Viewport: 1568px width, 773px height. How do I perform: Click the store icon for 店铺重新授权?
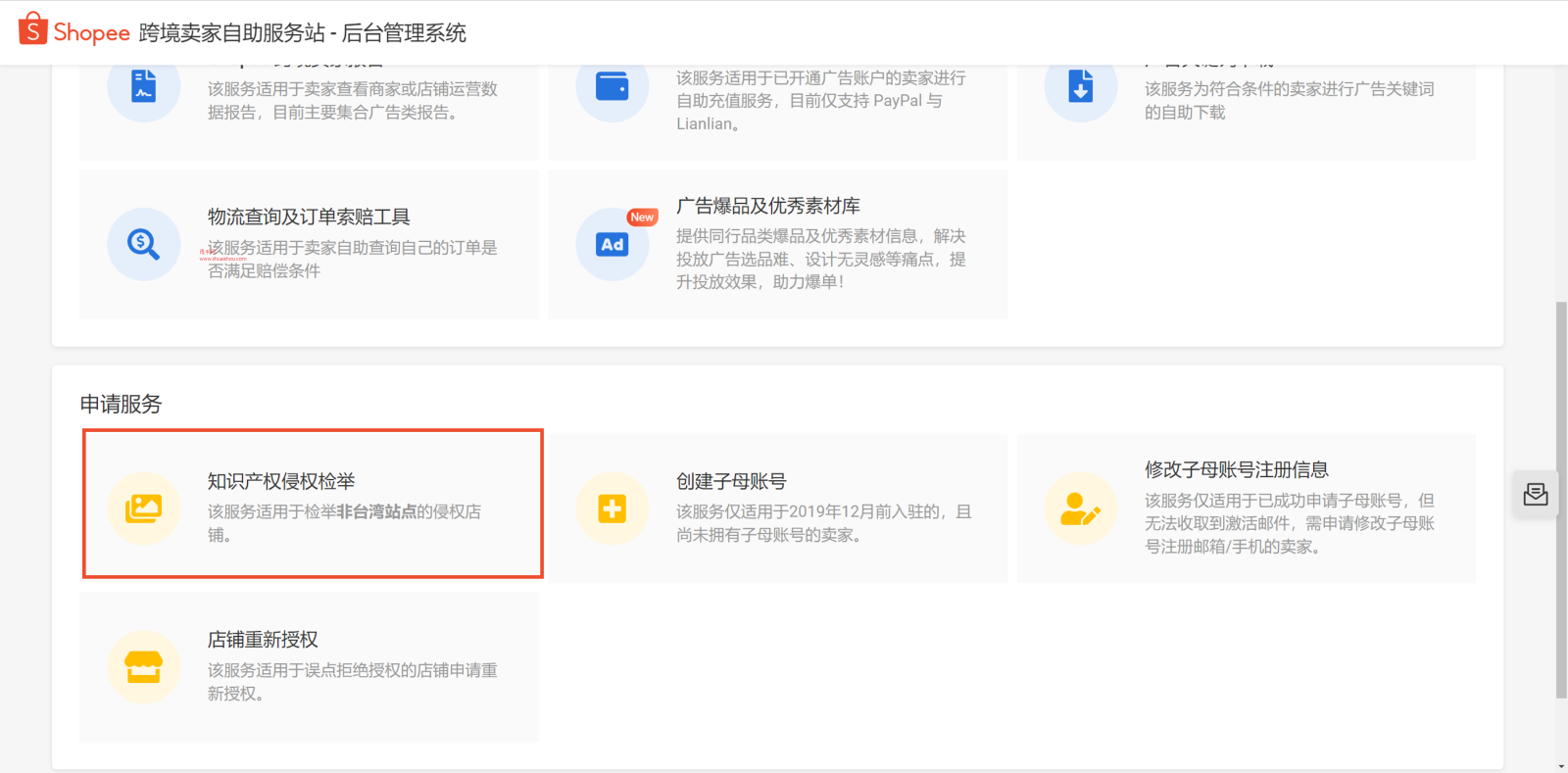point(144,667)
